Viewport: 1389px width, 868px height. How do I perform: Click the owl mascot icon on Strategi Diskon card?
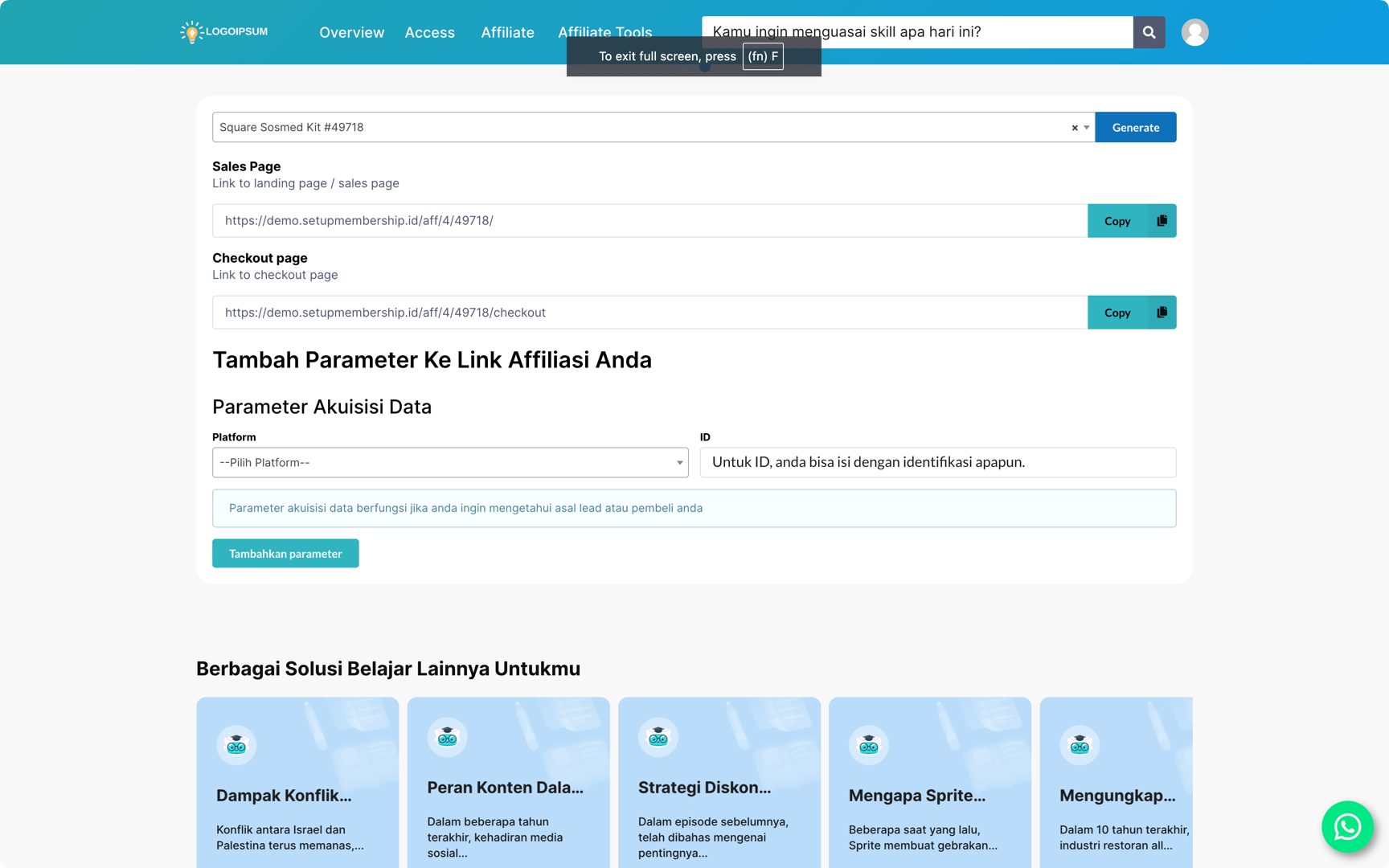(x=657, y=737)
